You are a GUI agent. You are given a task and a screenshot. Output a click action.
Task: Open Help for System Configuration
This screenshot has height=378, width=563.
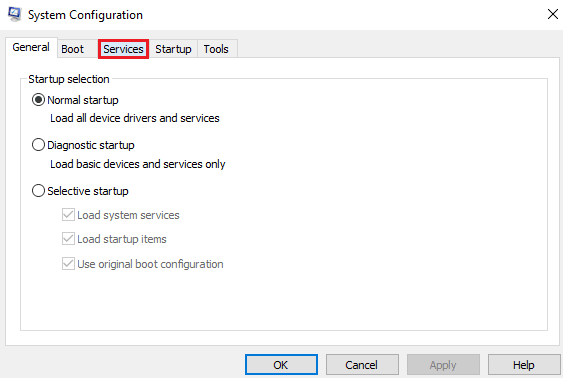click(524, 365)
